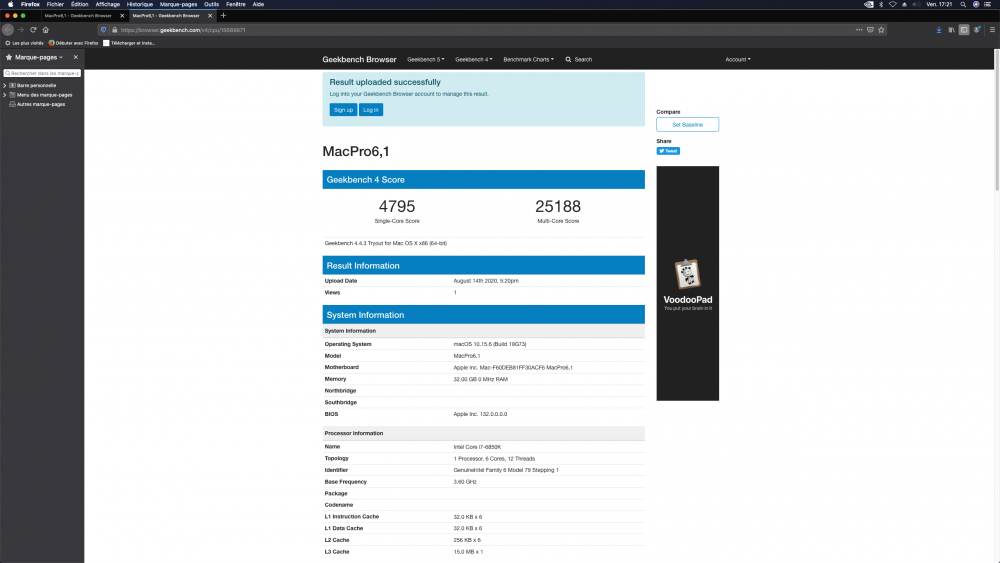This screenshot has height=563, width=1000.
Task: Click the volume status icon
Action: point(916,4)
